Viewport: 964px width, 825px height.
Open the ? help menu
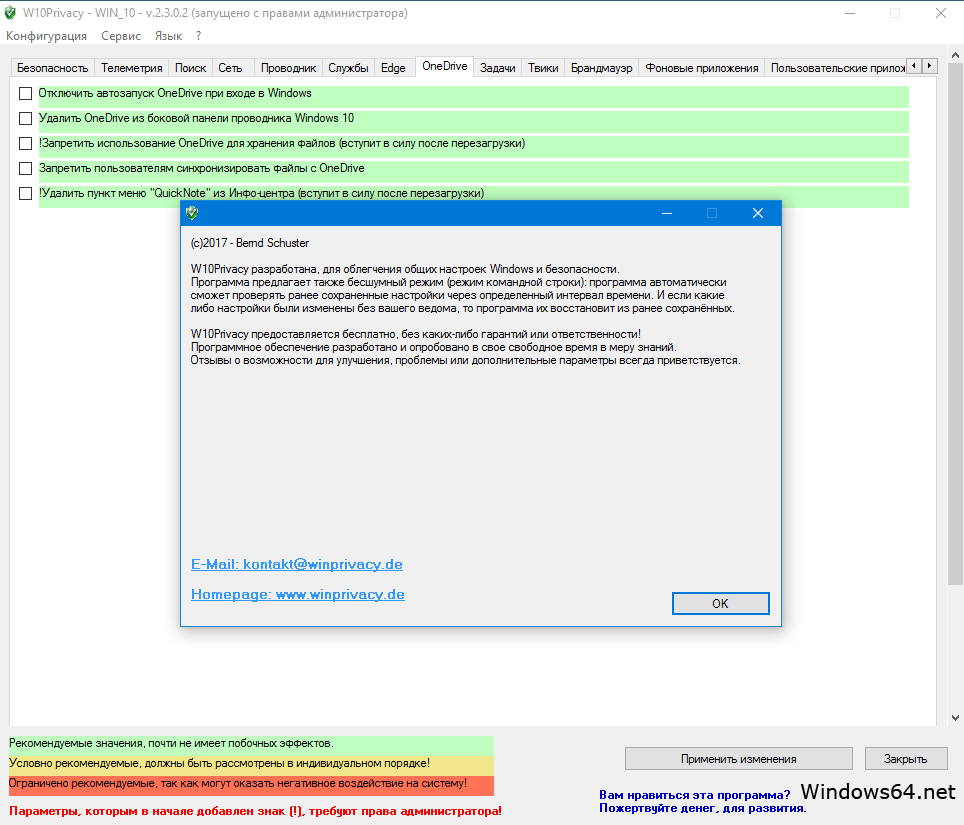(x=198, y=36)
